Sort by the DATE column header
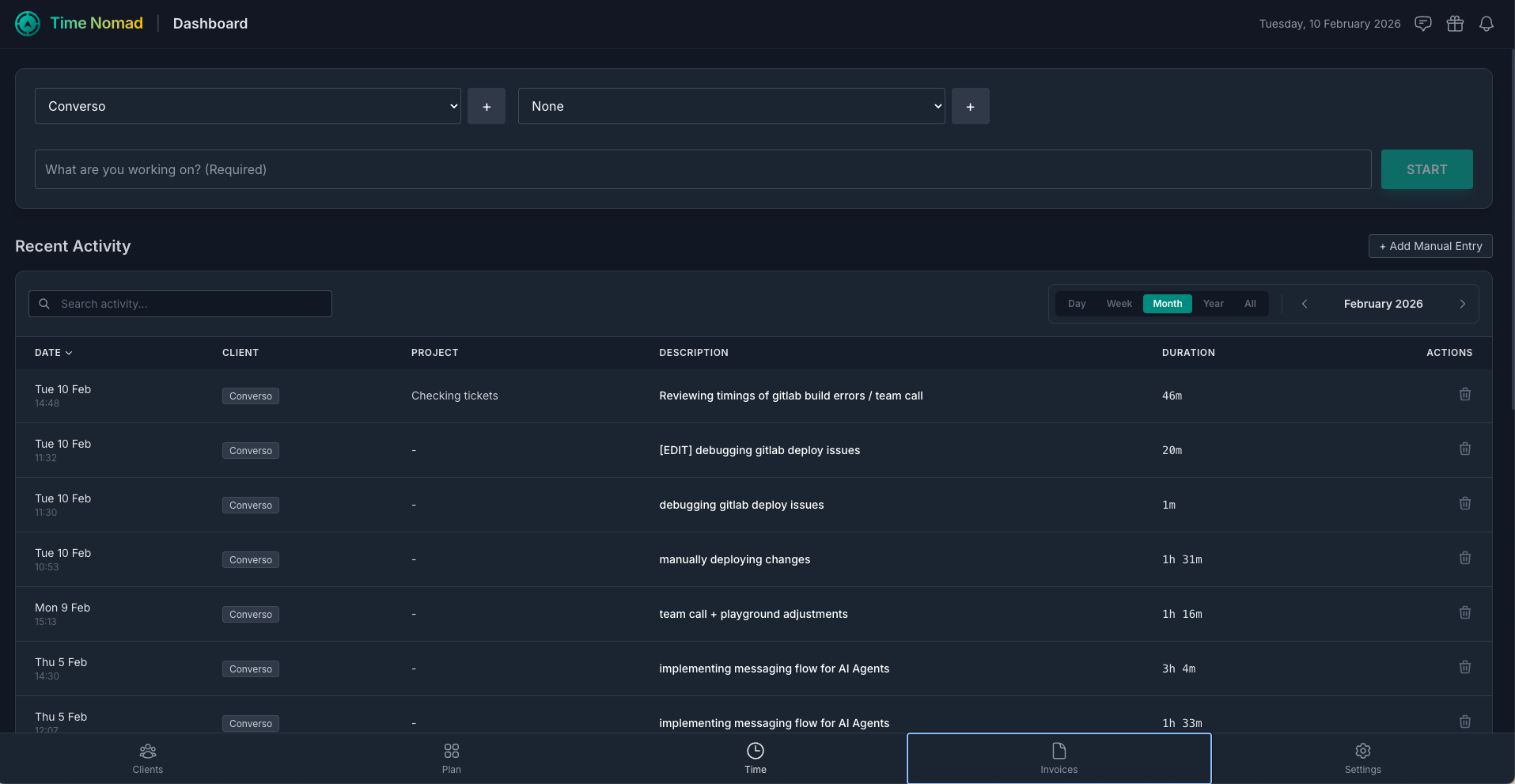The height and width of the screenshot is (784, 1515). pos(54,353)
